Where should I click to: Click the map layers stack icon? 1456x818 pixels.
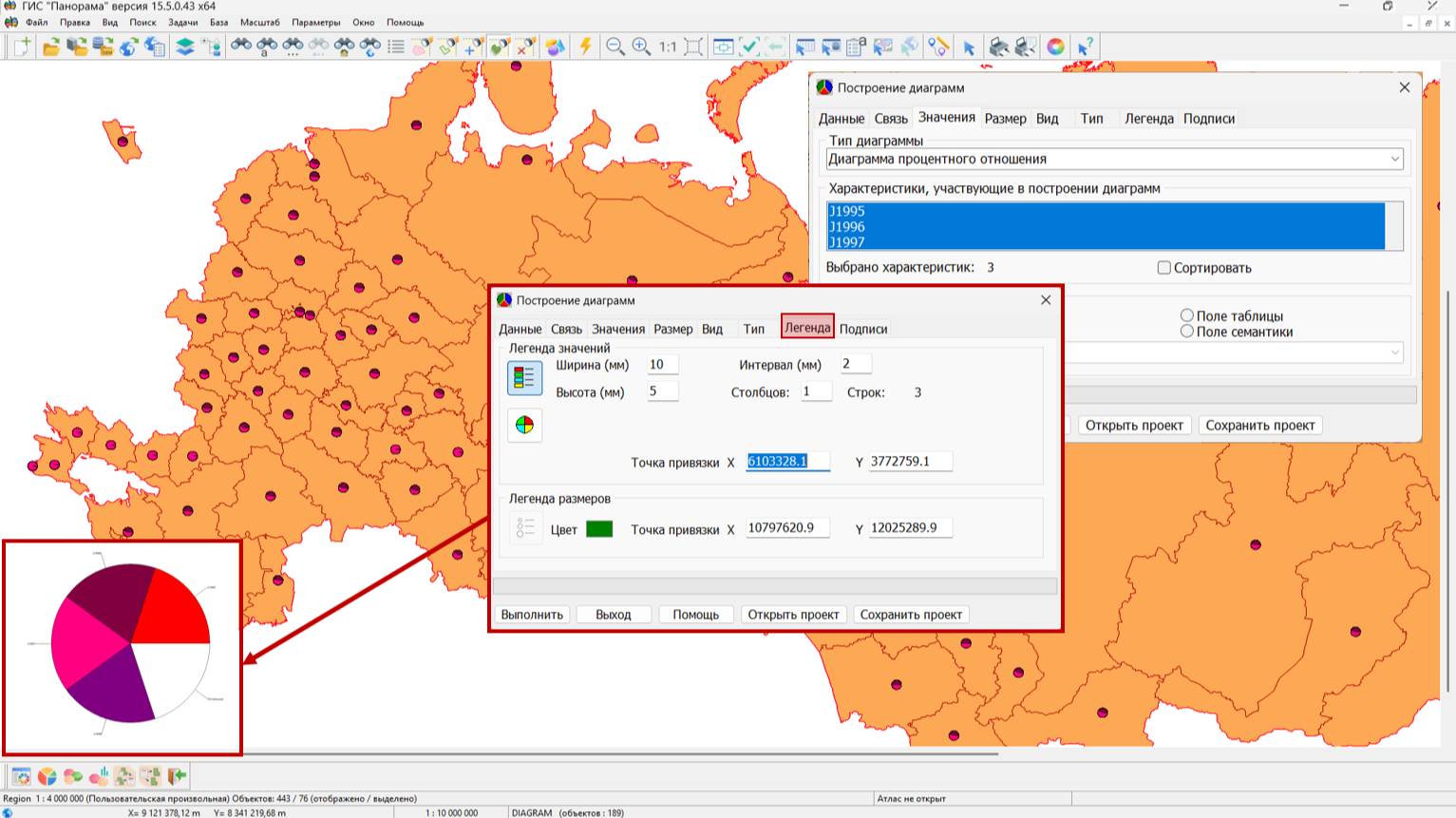tap(185, 47)
